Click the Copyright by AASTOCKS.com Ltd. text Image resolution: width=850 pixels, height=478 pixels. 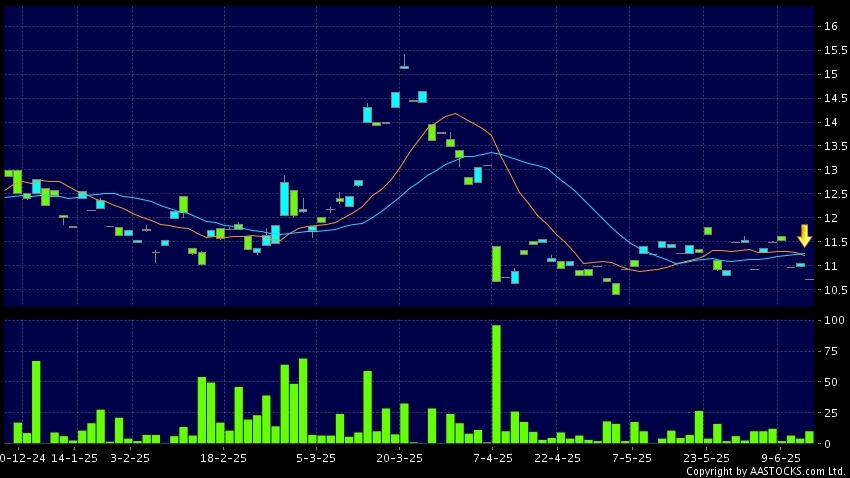tap(766, 471)
